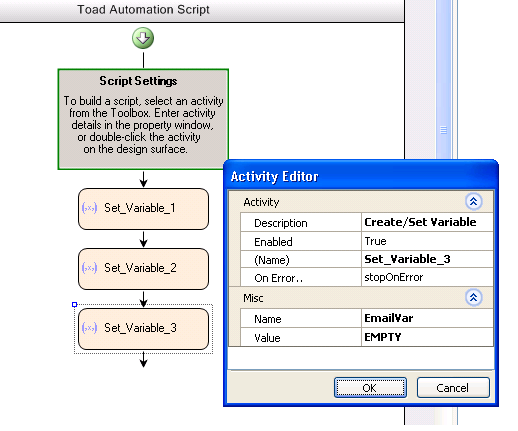Collapse the Activity section in Activity Editor
The image size is (518, 431).
click(473, 201)
